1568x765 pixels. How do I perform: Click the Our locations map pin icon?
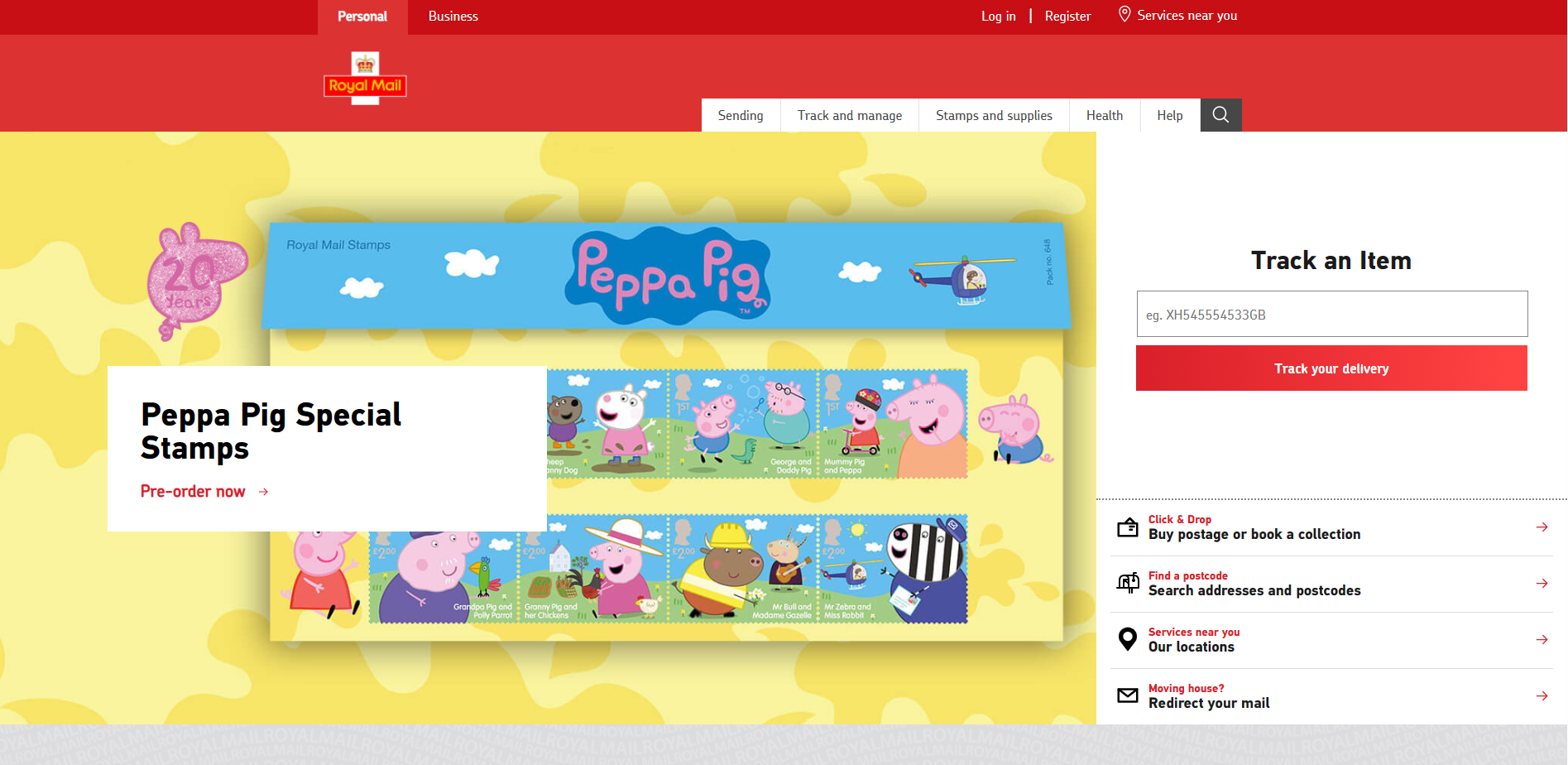point(1128,640)
